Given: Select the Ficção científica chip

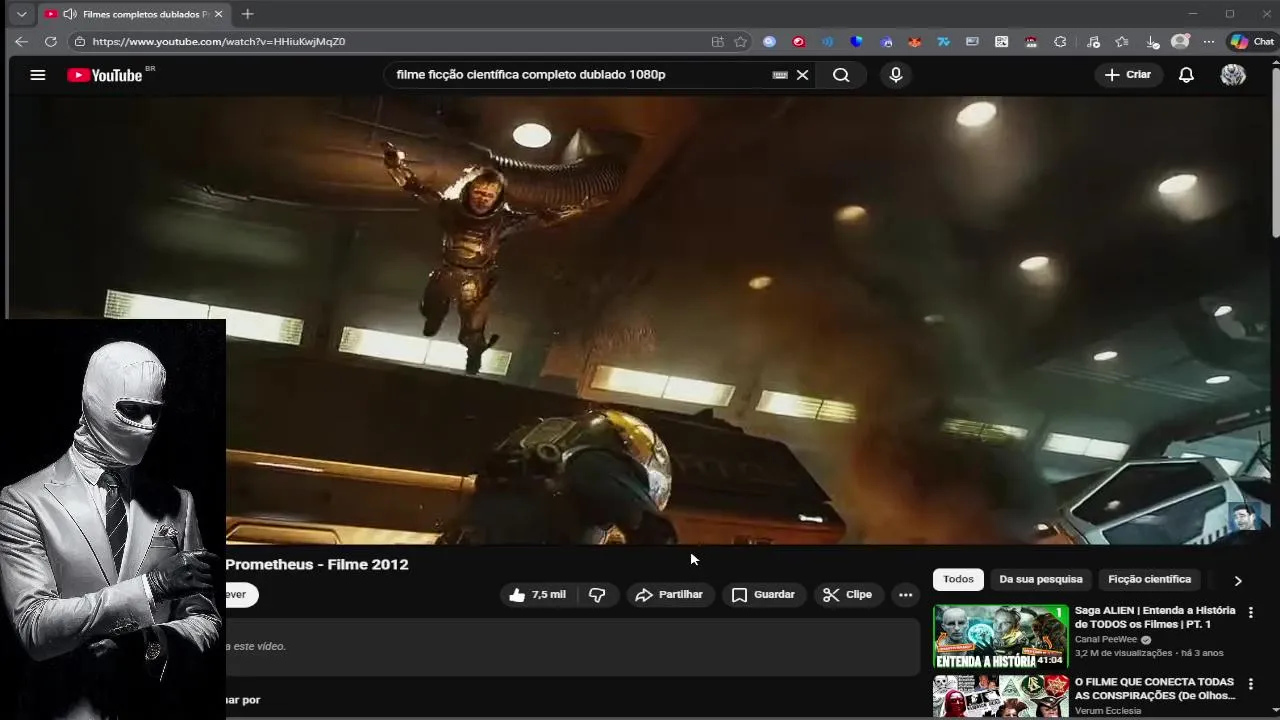Looking at the screenshot, I should (1150, 580).
